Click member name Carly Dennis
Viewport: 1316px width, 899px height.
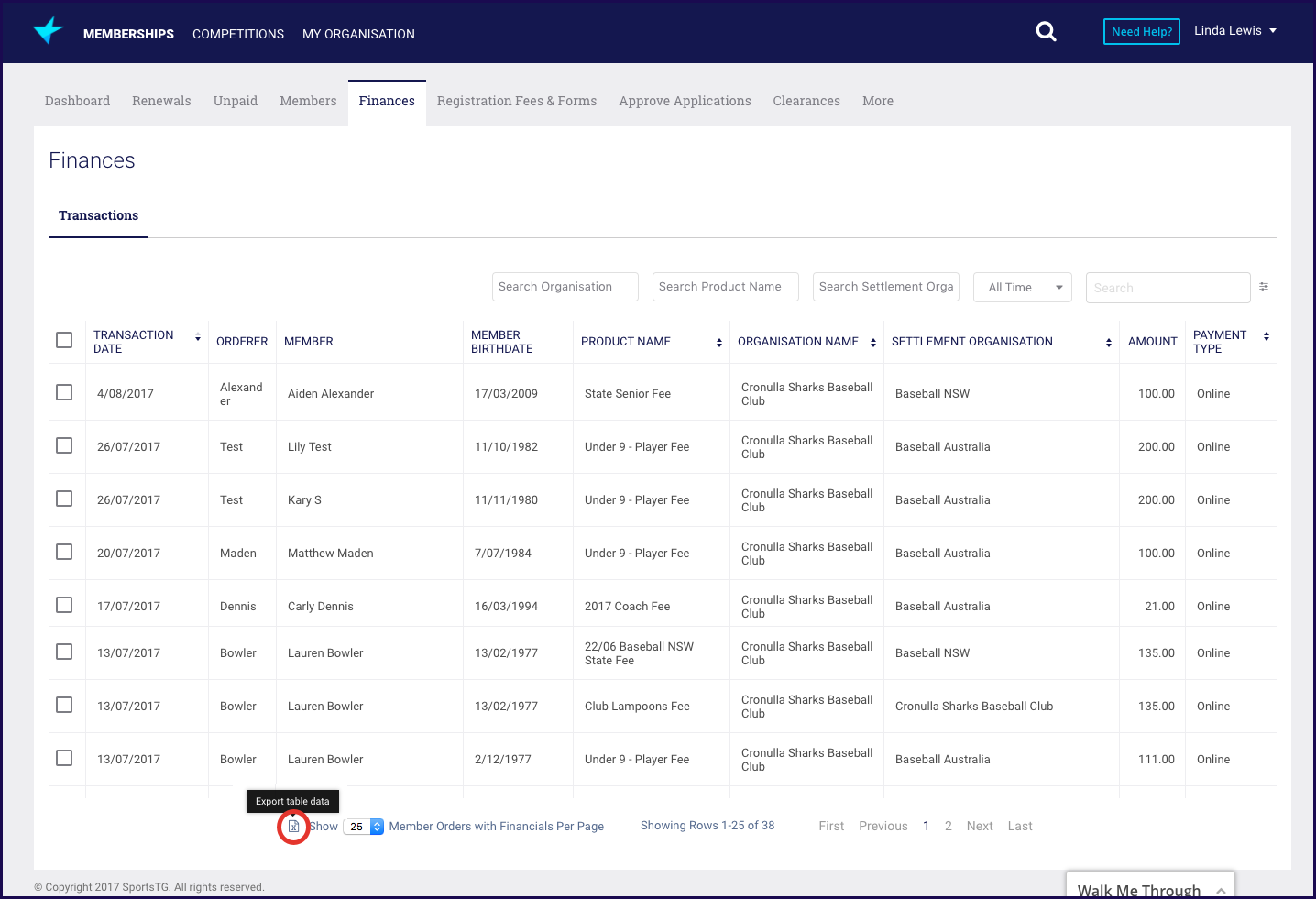pyautogui.click(x=321, y=607)
